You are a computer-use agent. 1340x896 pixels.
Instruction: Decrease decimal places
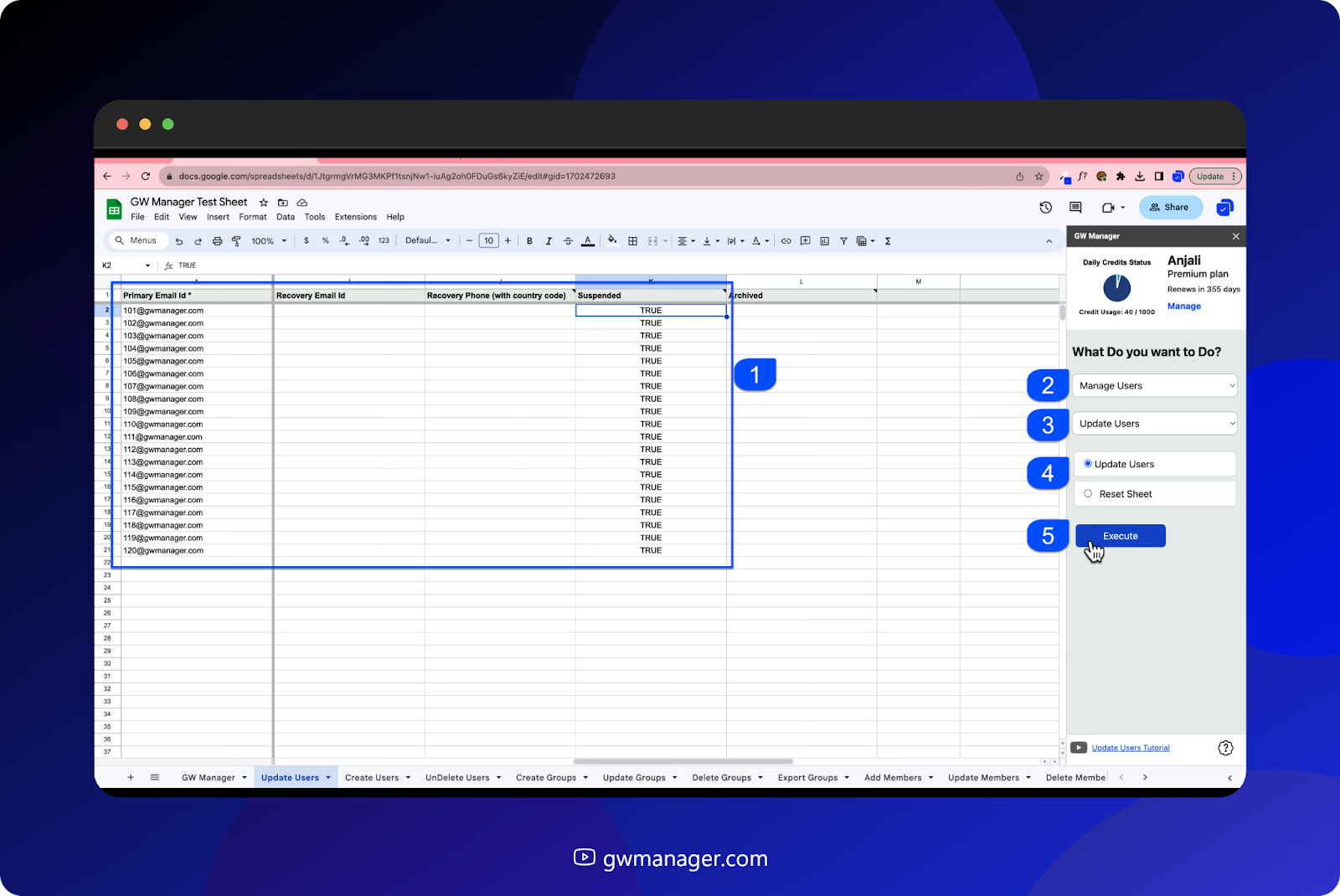[344, 241]
